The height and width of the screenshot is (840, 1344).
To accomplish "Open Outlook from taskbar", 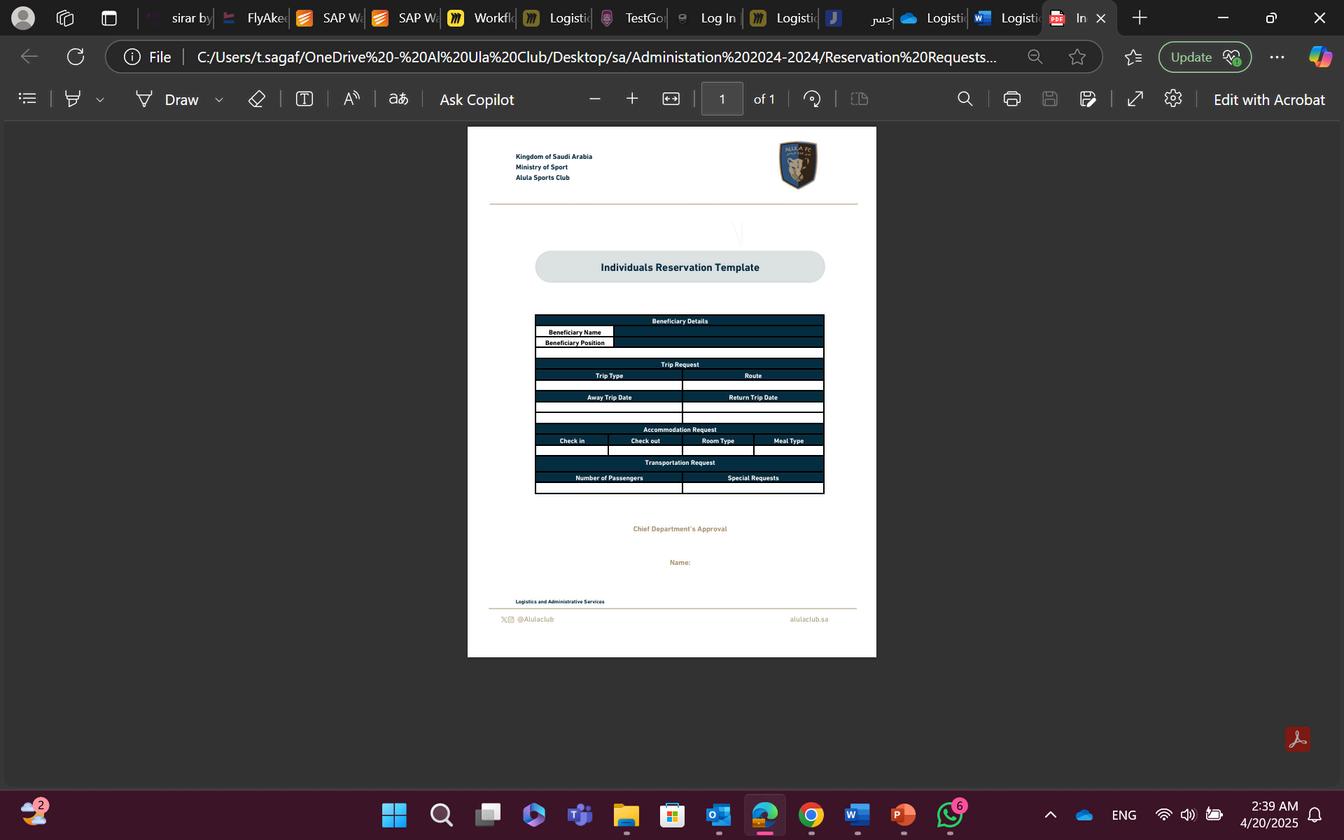I will tap(719, 815).
